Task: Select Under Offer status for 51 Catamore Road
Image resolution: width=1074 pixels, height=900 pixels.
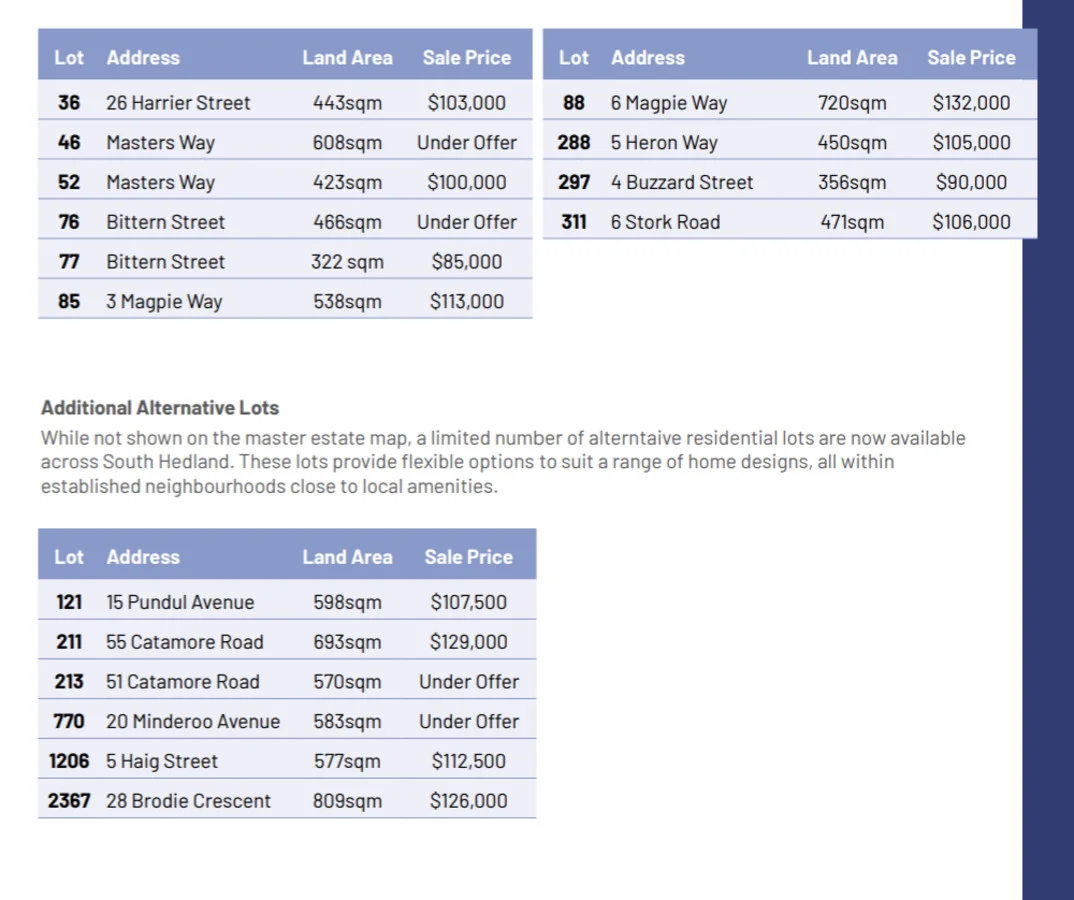Action: pyautogui.click(x=469, y=682)
